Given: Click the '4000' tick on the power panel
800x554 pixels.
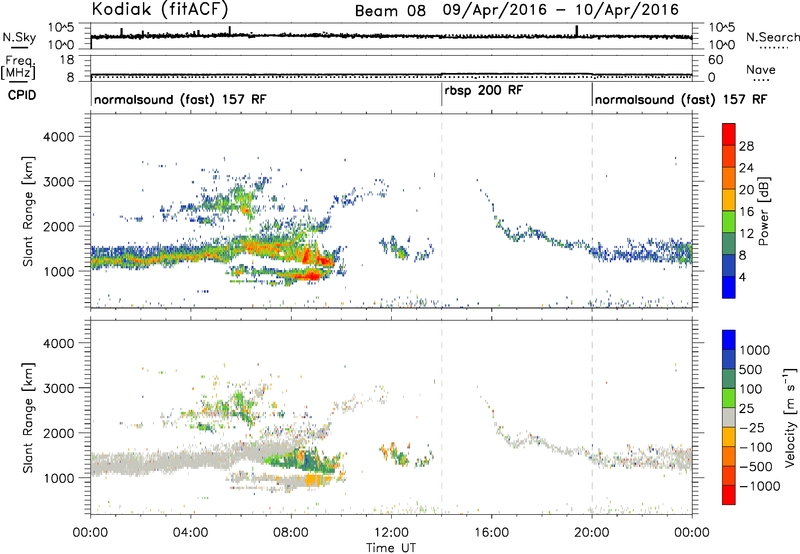Looking at the screenshot, I should (x=58, y=137).
